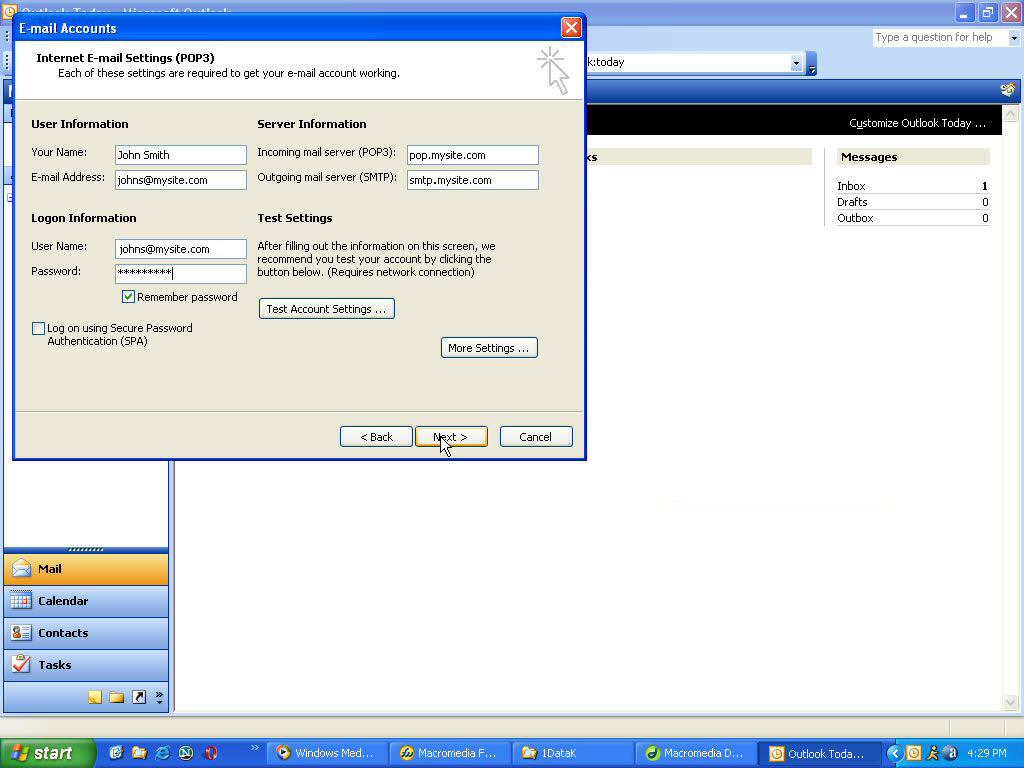This screenshot has height=768, width=1024.
Task: Click the Customize Outlook Today link
Action: (916, 123)
